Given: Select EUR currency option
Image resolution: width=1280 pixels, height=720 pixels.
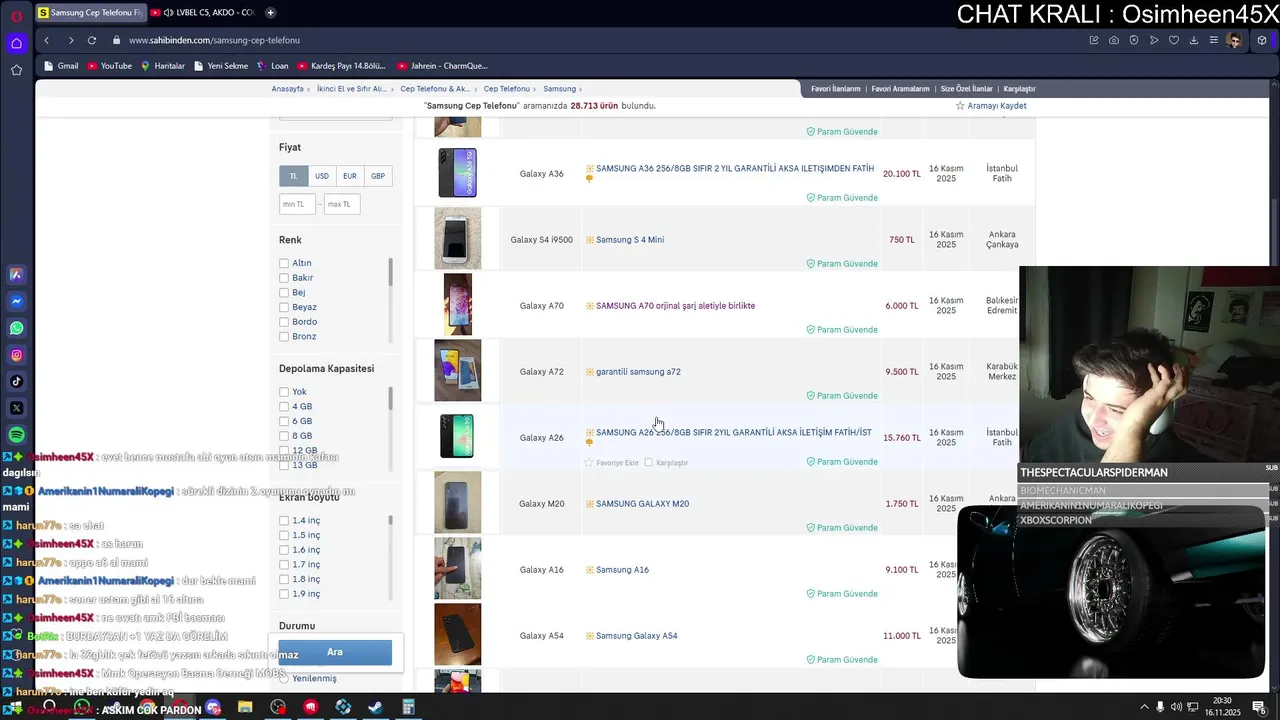Looking at the screenshot, I should [x=350, y=176].
